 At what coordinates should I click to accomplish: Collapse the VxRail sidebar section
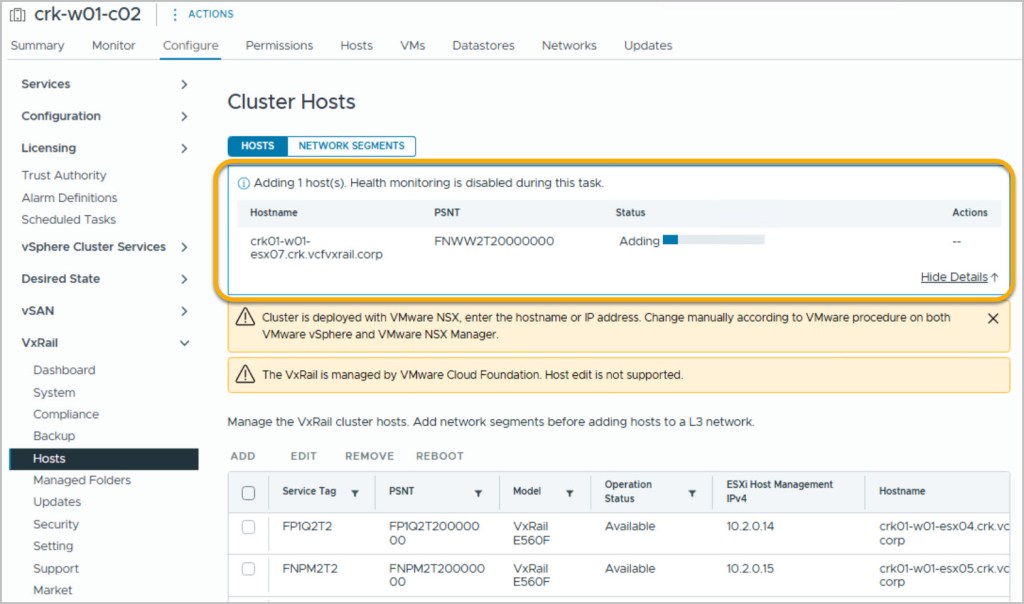[184, 343]
